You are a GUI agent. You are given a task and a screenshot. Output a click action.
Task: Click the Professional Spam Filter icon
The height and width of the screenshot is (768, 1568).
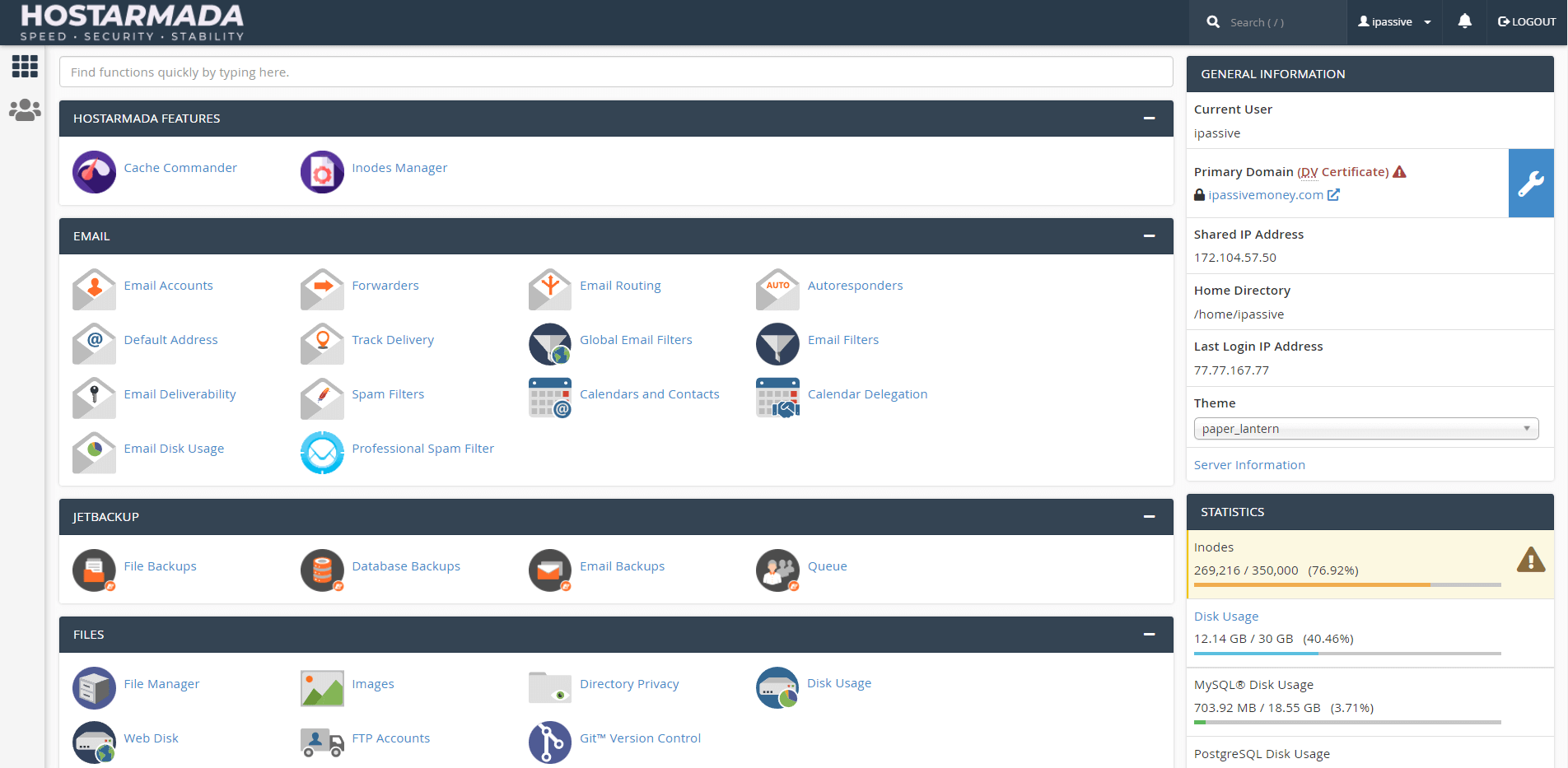322,452
